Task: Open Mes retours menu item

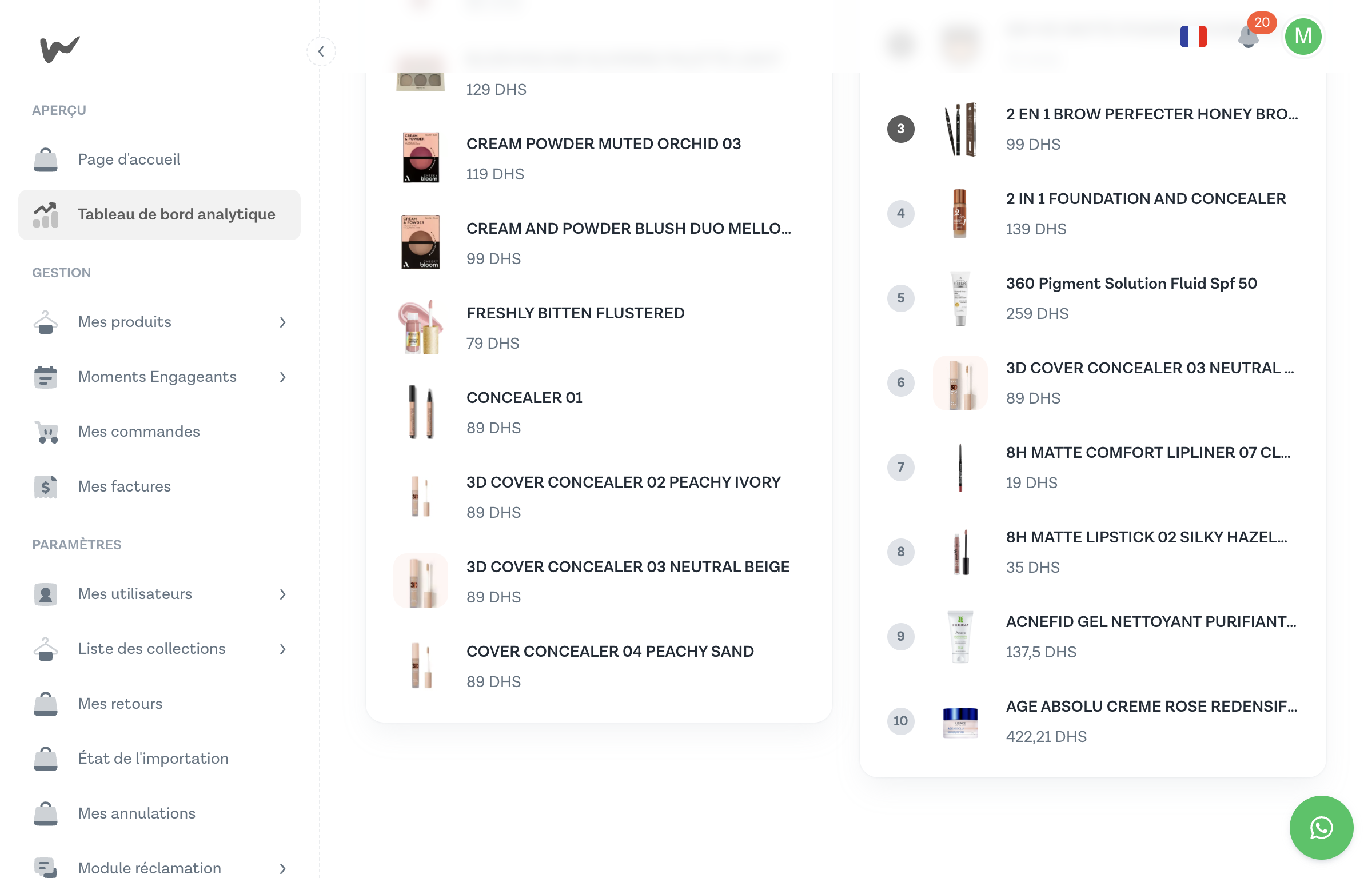Action: [x=120, y=704]
